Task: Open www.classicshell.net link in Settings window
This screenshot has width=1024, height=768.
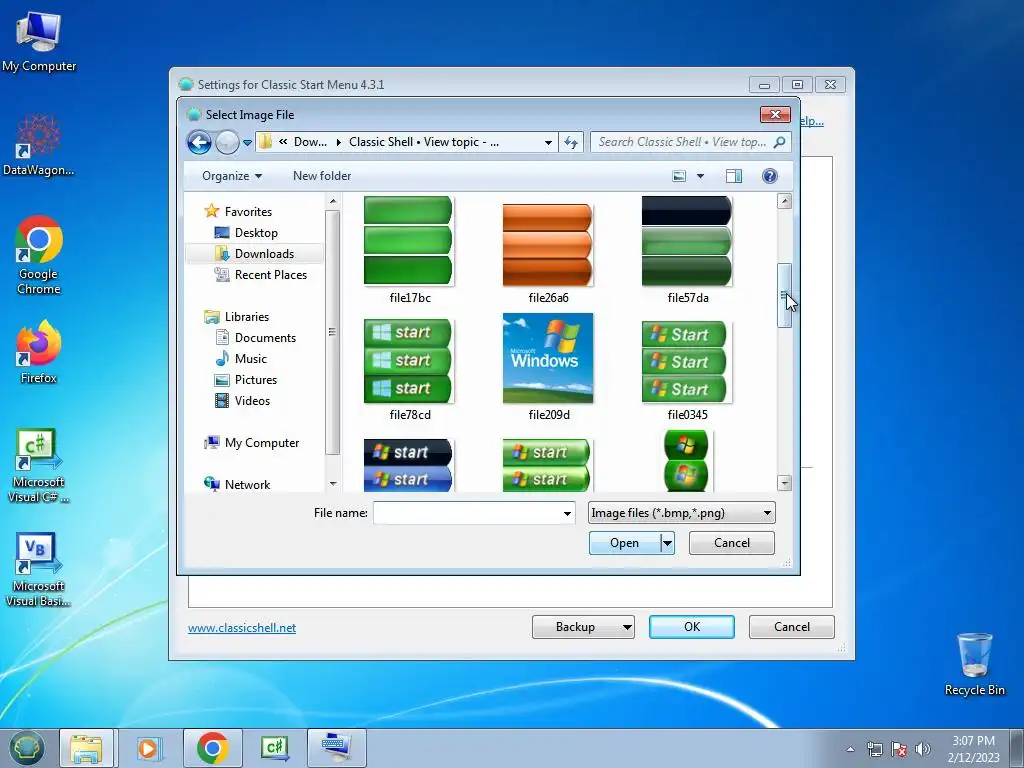Action: tap(242, 628)
